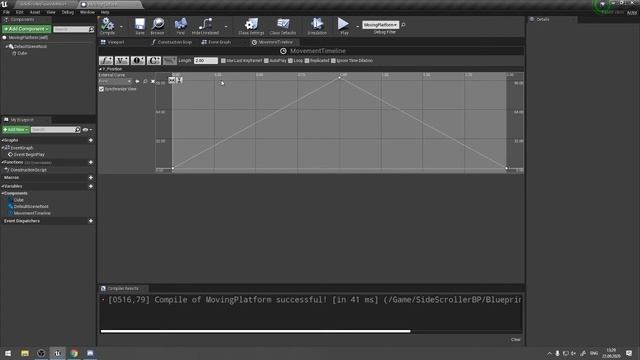
Task: Collapse the Y_Position track
Action: (x=100, y=69)
